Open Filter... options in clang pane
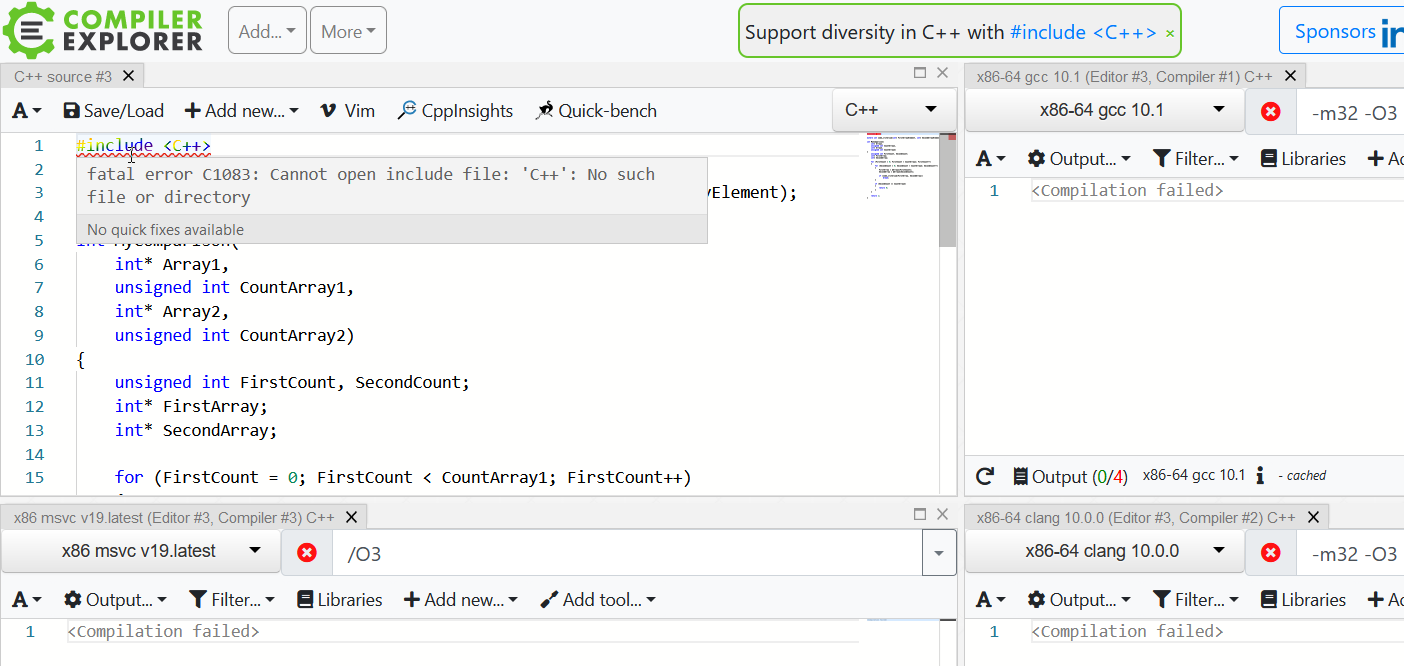Screen dimensions: 1404x666 pyautogui.click(x=1195, y=600)
